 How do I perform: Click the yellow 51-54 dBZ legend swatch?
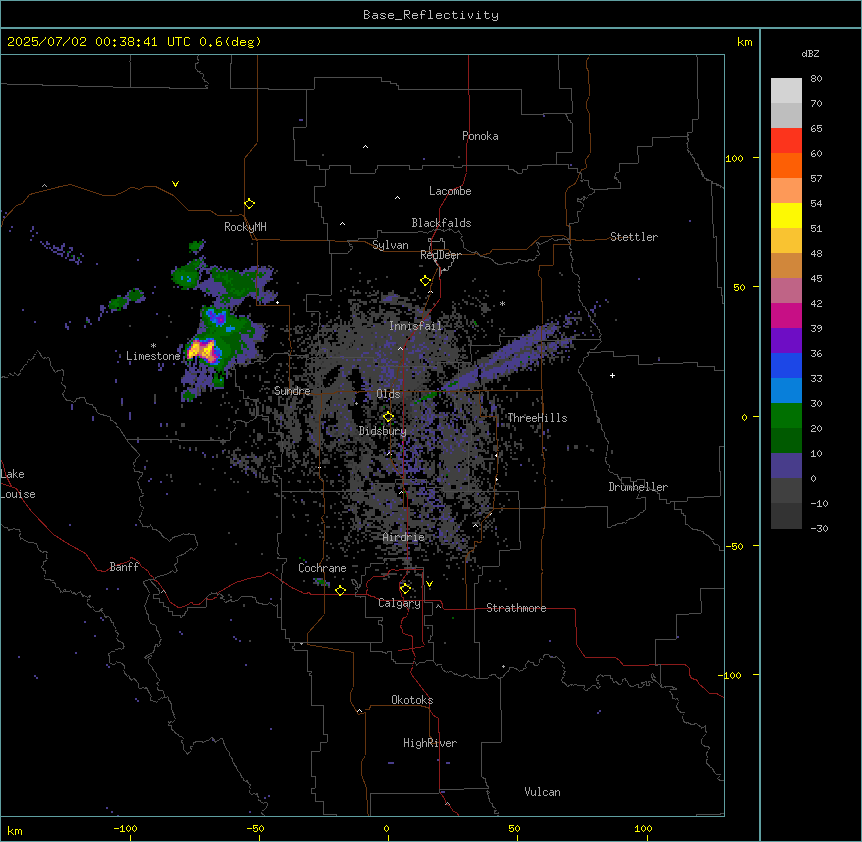click(786, 215)
